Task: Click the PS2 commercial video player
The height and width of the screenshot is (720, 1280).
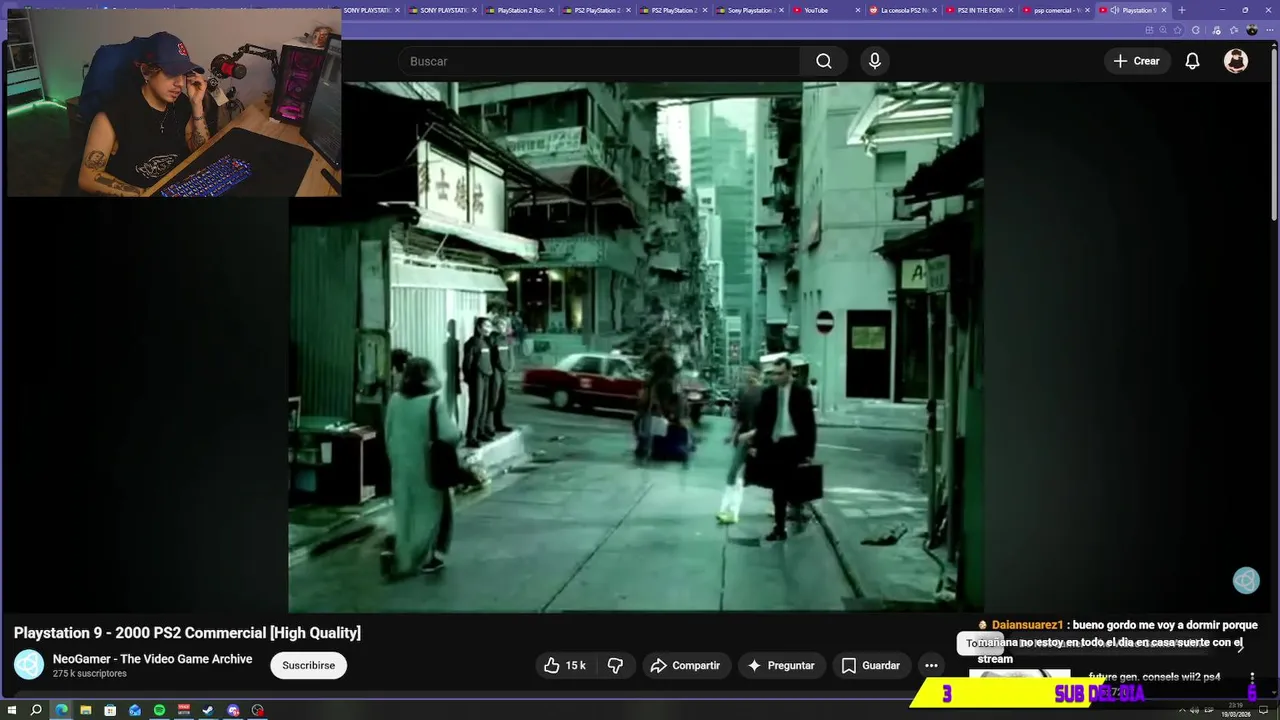Action: (636, 347)
